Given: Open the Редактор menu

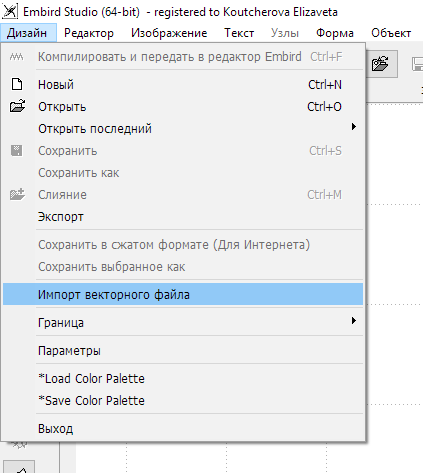Looking at the screenshot, I should pyautogui.click(x=89, y=33).
